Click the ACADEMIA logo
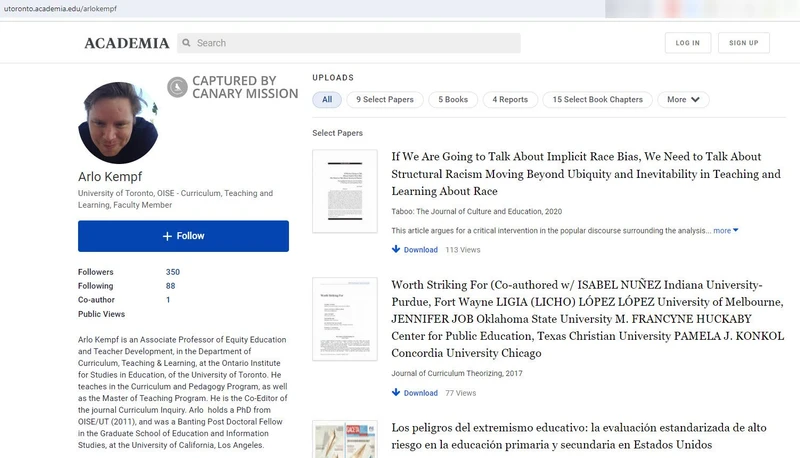The width and height of the screenshot is (800, 458). pos(127,43)
